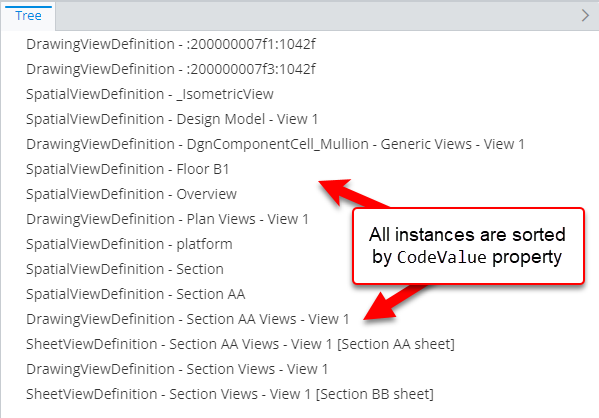Screen dimensions: 599x418
Task: Click the sorted by CodeValue callout box
Action: coord(468,246)
